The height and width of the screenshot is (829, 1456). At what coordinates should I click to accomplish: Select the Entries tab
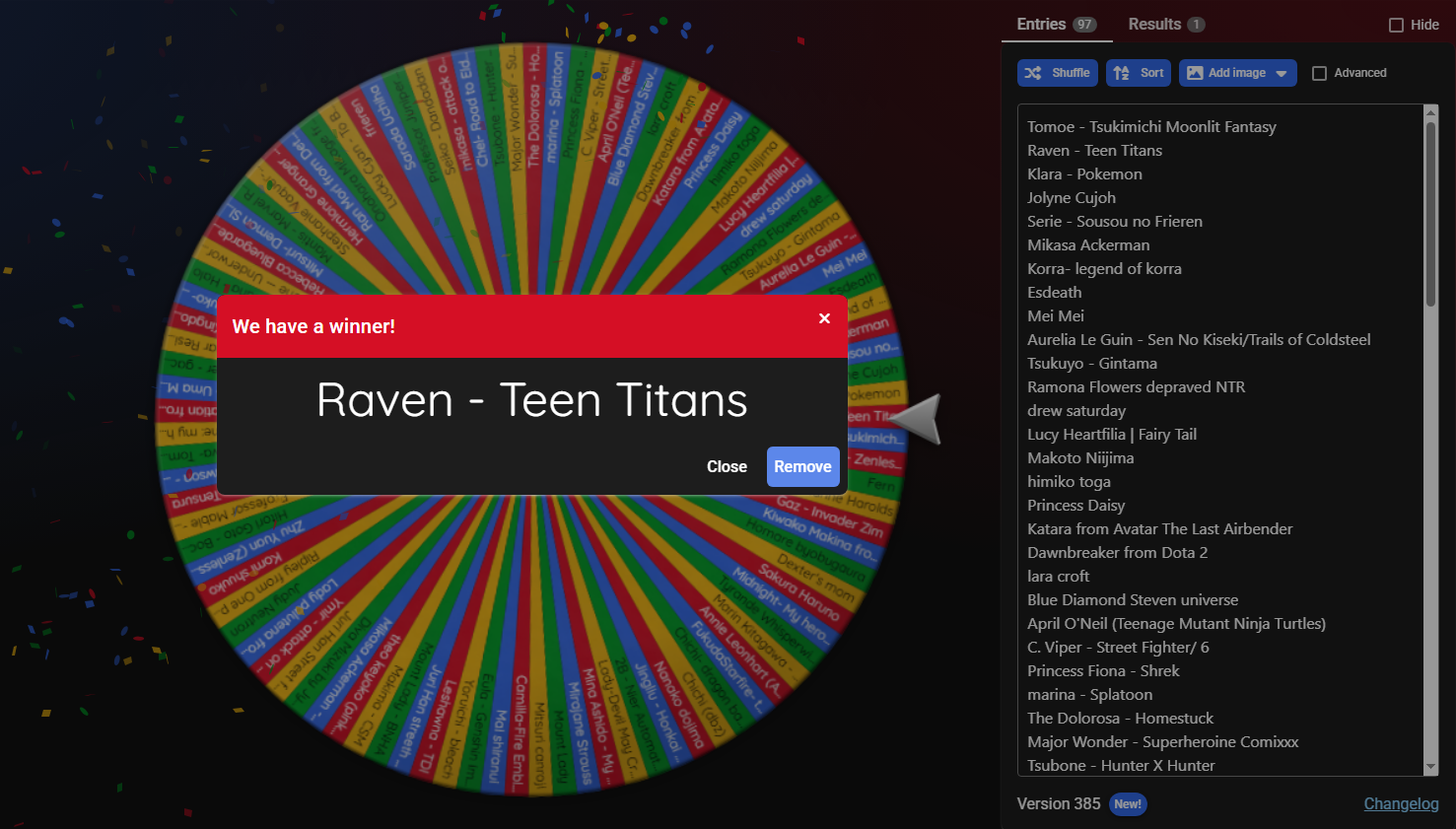pos(1041,25)
